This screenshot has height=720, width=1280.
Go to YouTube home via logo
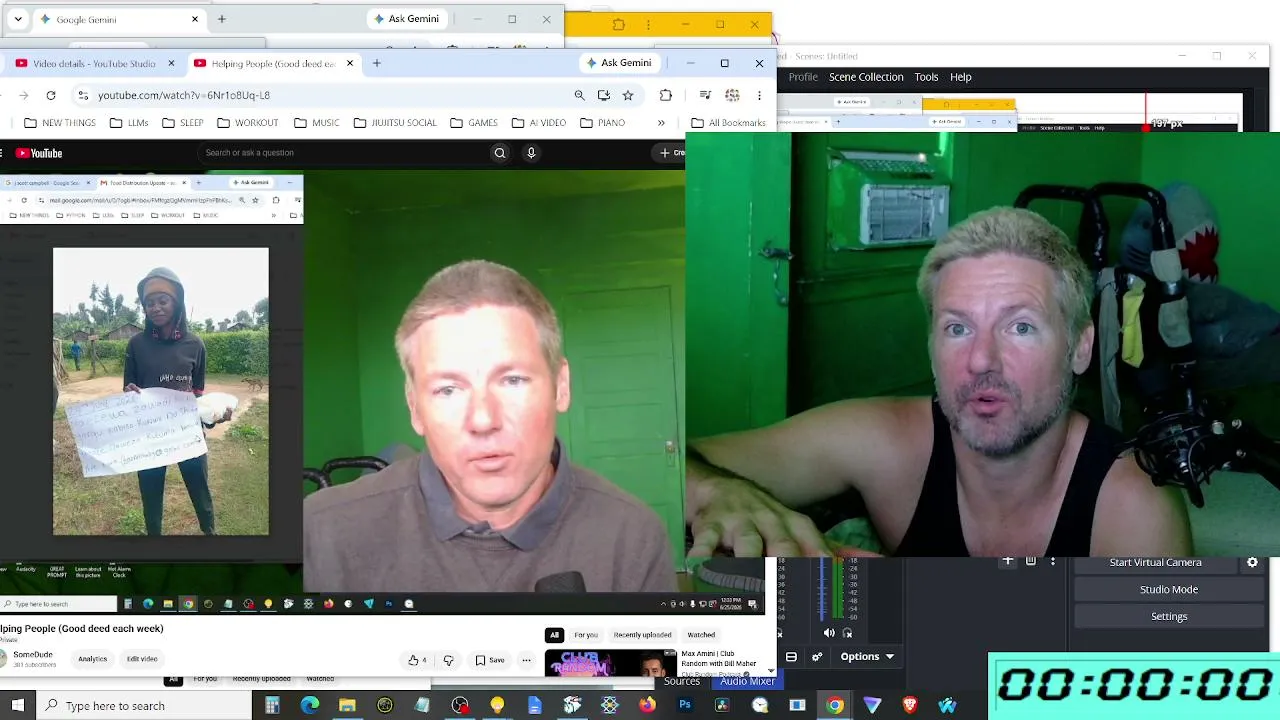click(x=39, y=153)
